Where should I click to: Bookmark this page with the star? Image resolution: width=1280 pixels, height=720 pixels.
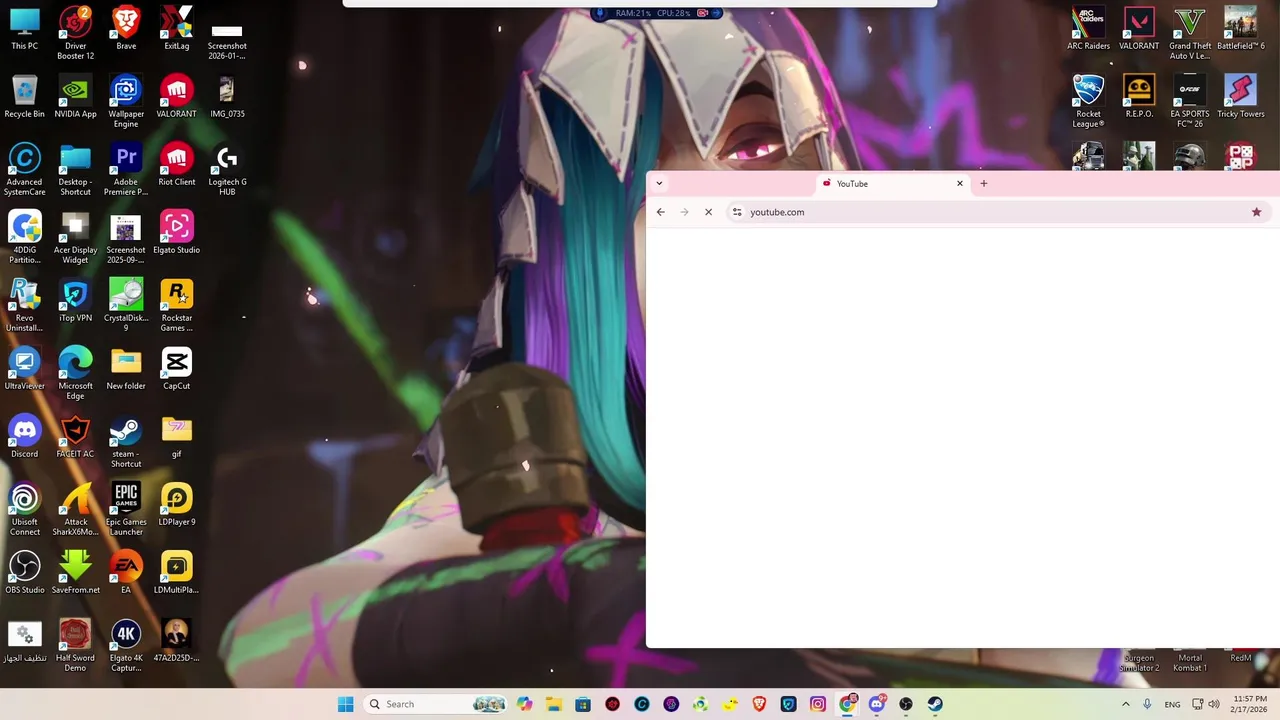(1256, 212)
